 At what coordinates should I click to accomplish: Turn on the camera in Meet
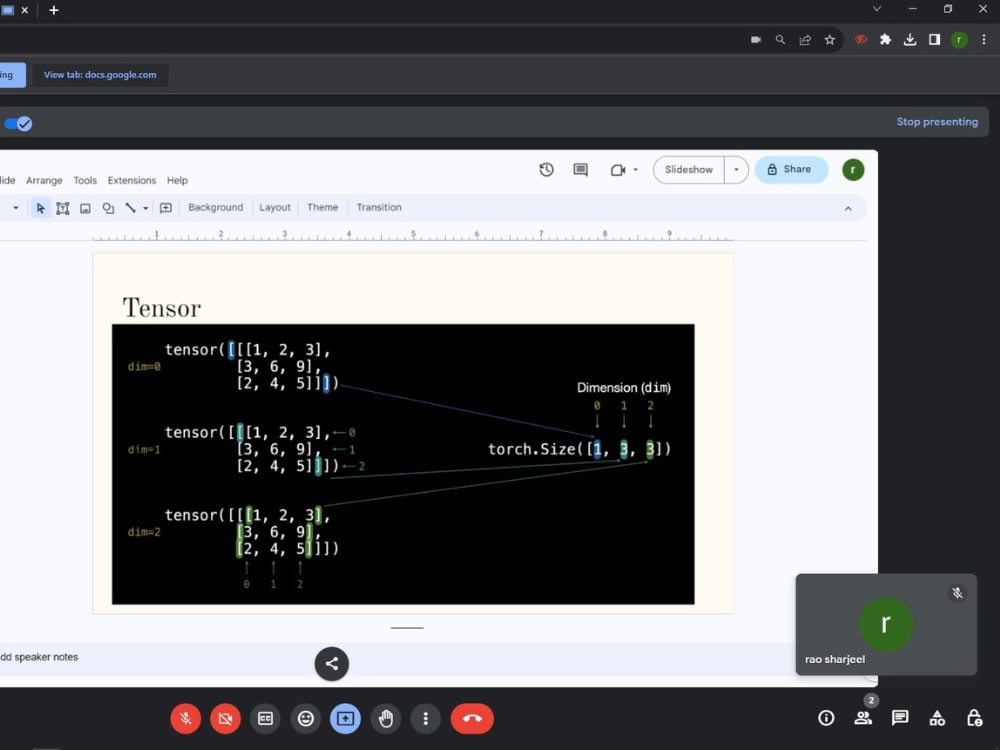click(225, 719)
